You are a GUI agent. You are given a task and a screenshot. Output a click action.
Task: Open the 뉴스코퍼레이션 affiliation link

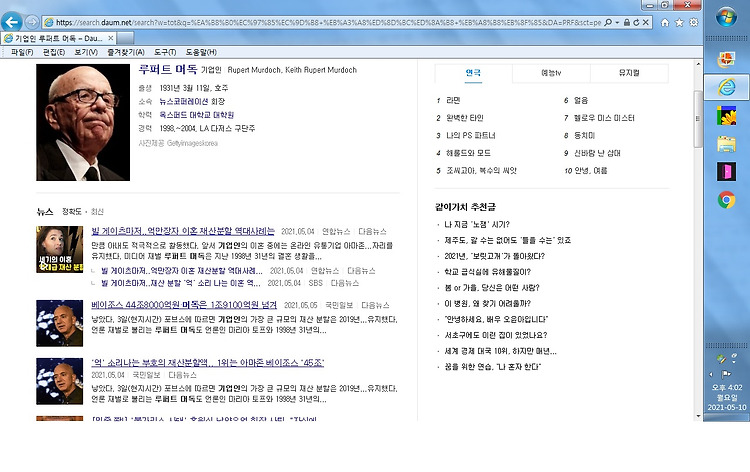184,101
